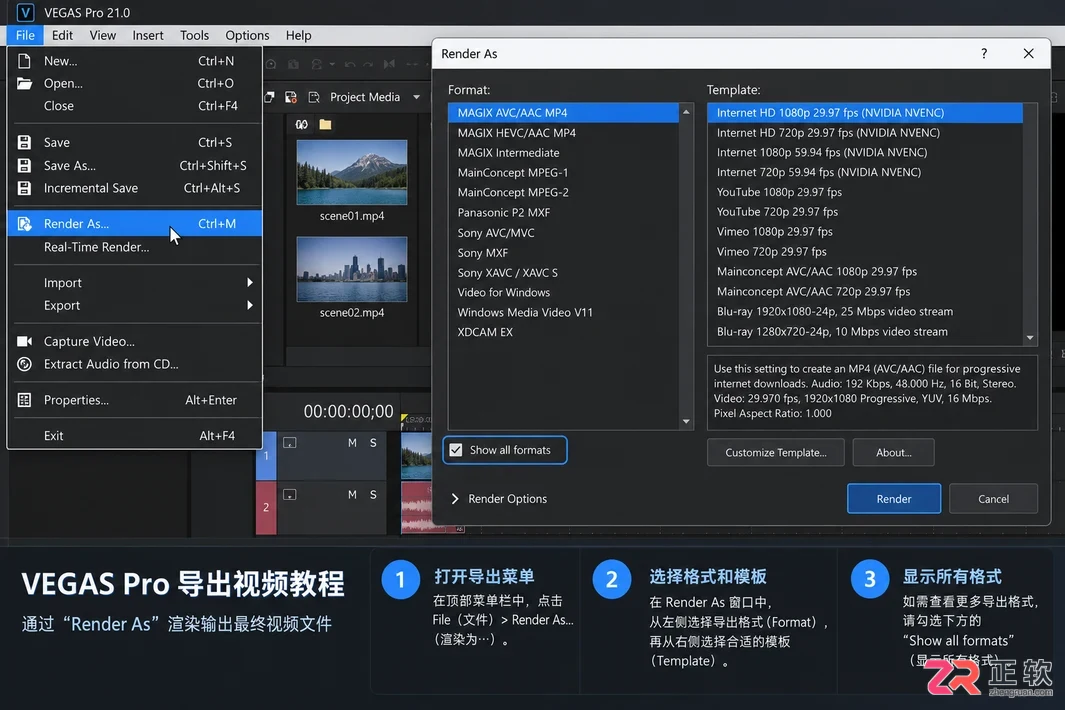
Task: Select Exit in the File menu
Action: (134, 436)
